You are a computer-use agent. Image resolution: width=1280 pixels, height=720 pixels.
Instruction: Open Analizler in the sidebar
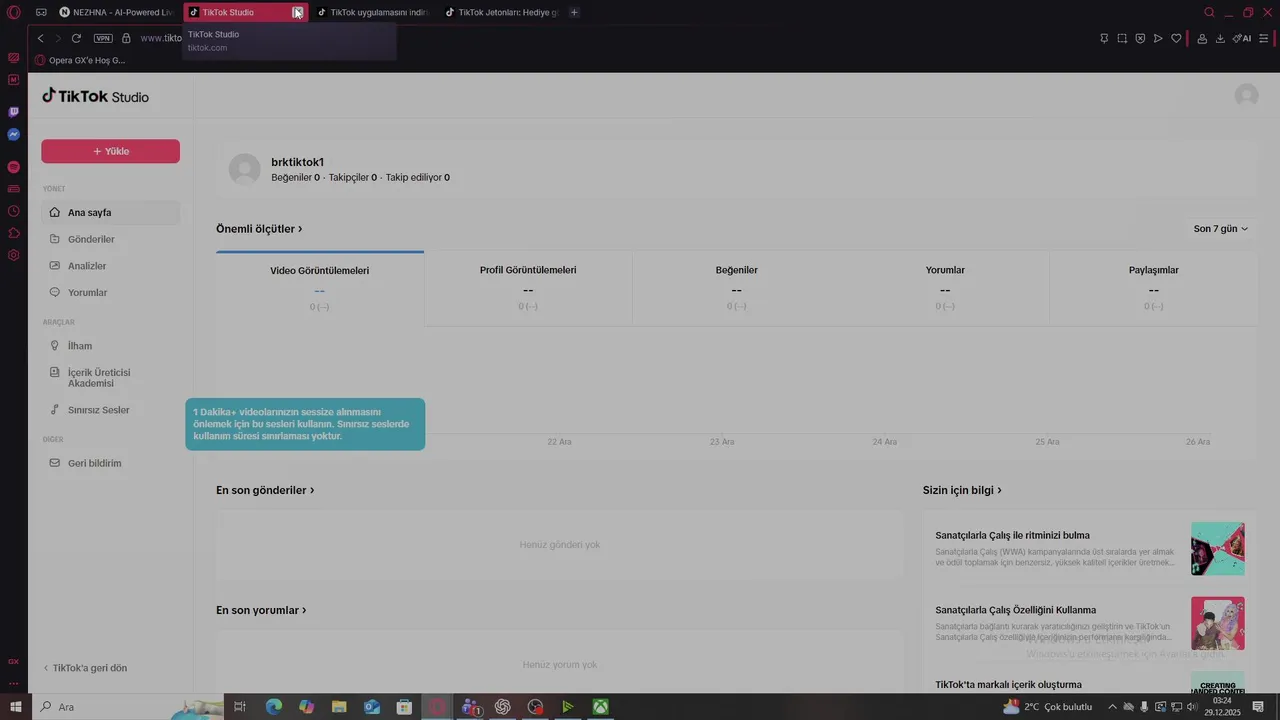click(110, 266)
